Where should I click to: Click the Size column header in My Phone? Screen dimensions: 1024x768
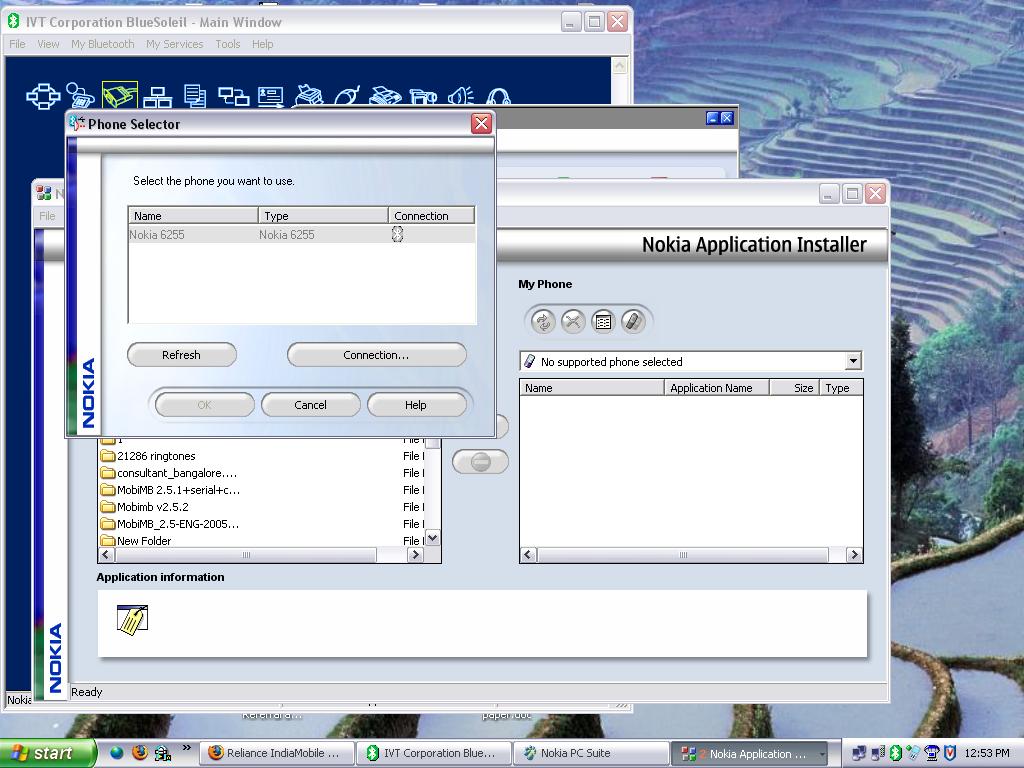tap(794, 388)
